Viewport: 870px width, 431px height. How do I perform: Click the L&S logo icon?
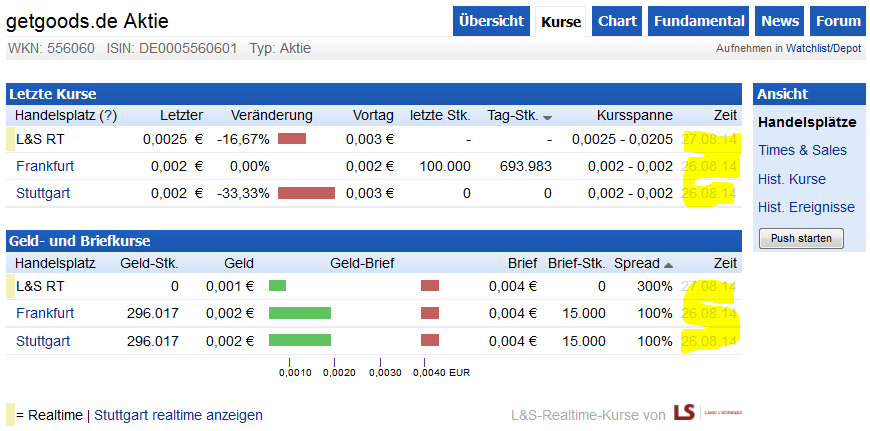point(685,413)
